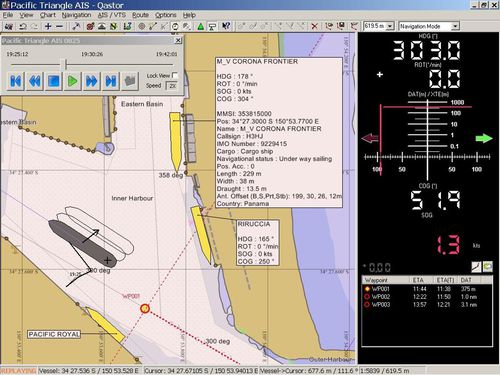The height and width of the screenshot is (375, 500).
Task: Open the Route menu
Action: click(140, 15)
